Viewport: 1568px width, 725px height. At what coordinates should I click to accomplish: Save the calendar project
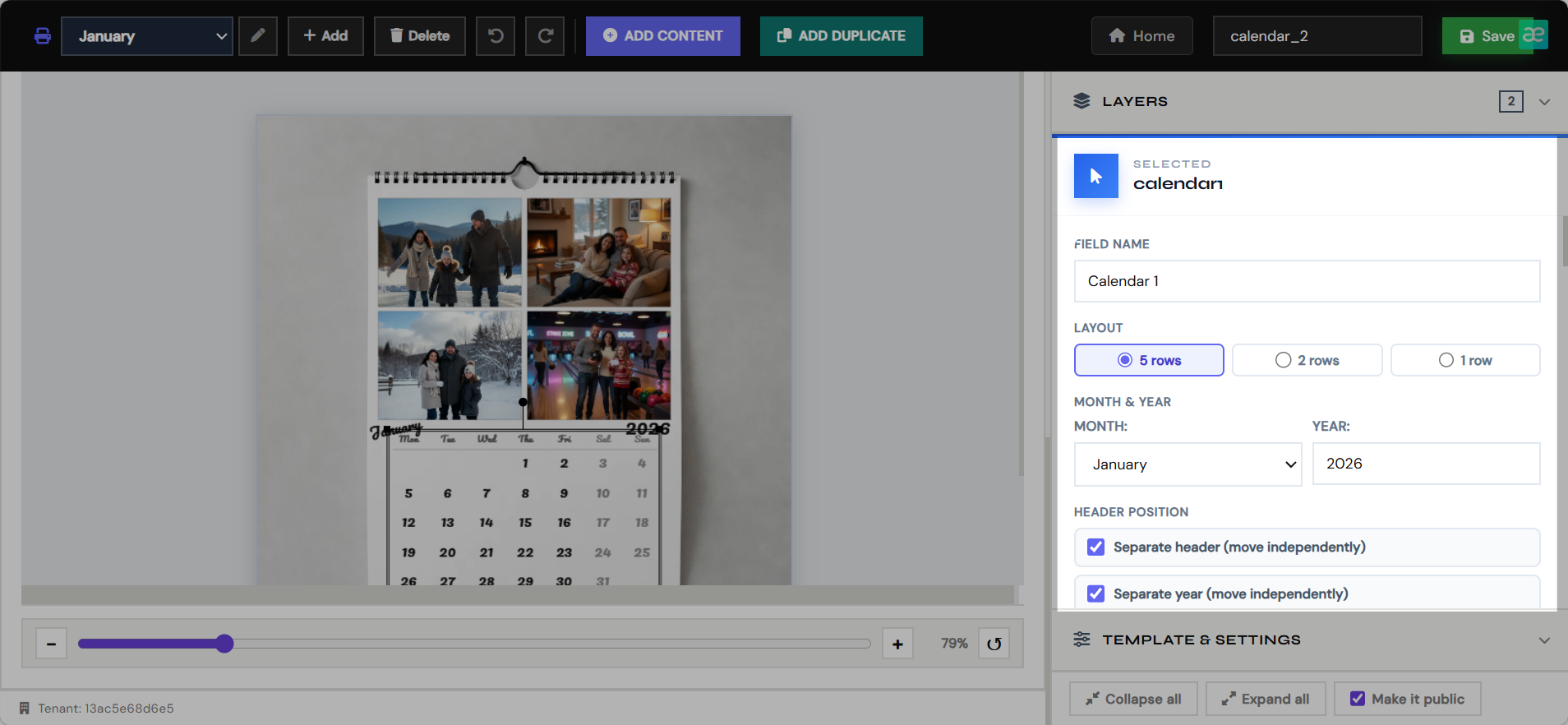click(1487, 36)
